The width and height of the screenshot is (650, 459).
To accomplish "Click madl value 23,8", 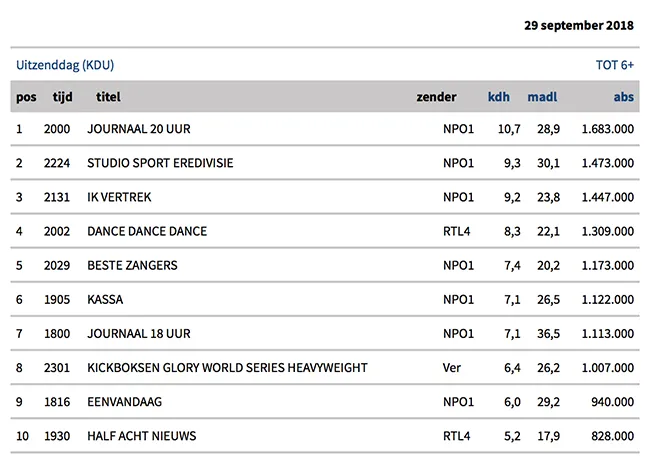I will pyautogui.click(x=548, y=197).
